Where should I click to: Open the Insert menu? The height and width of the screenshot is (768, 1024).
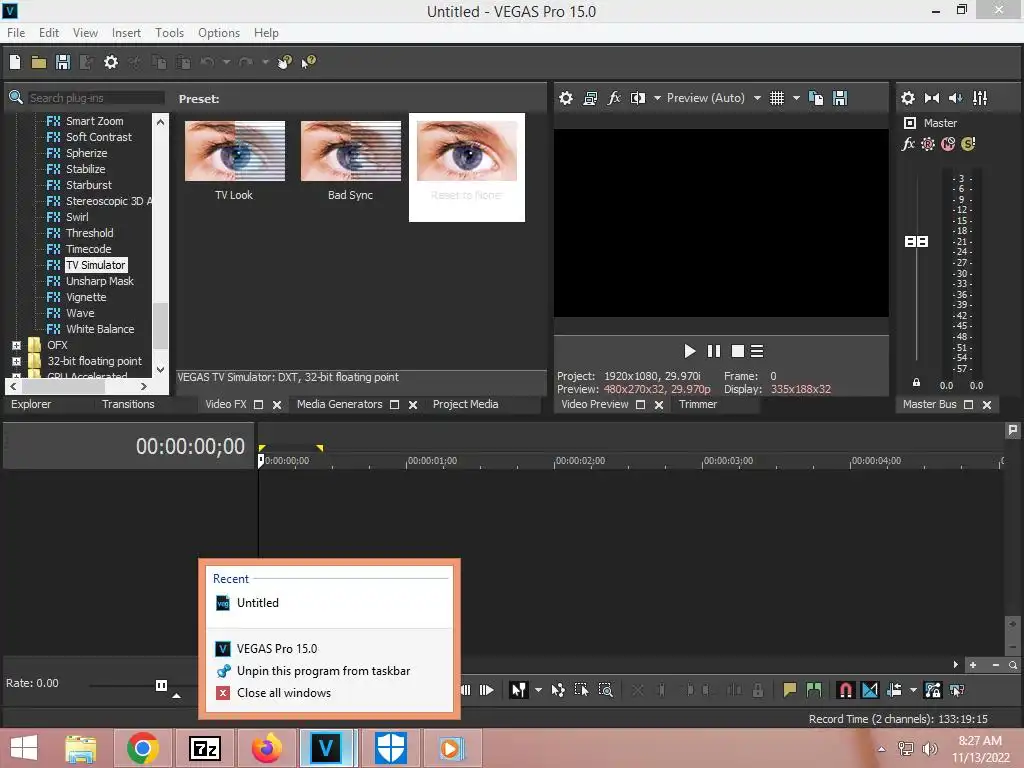126,33
